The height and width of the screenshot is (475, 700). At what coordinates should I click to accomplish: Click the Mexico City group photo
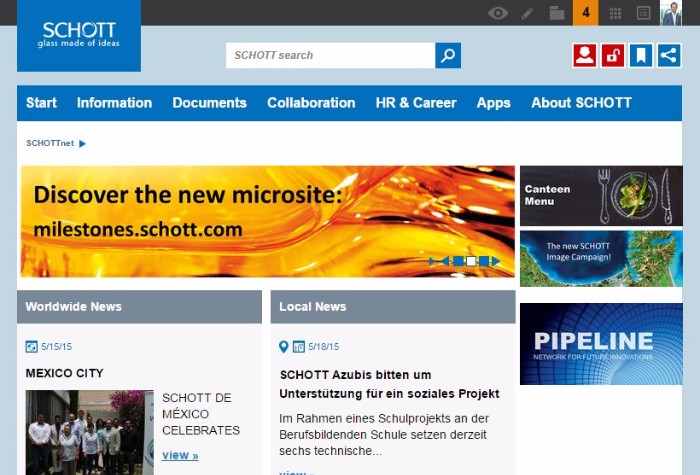pyautogui.click(x=89, y=433)
